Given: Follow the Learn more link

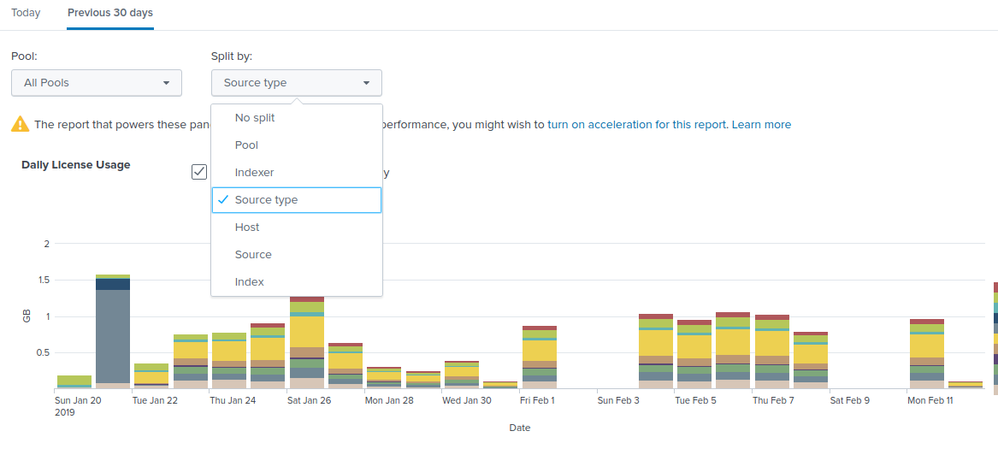Looking at the screenshot, I should (x=761, y=125).
